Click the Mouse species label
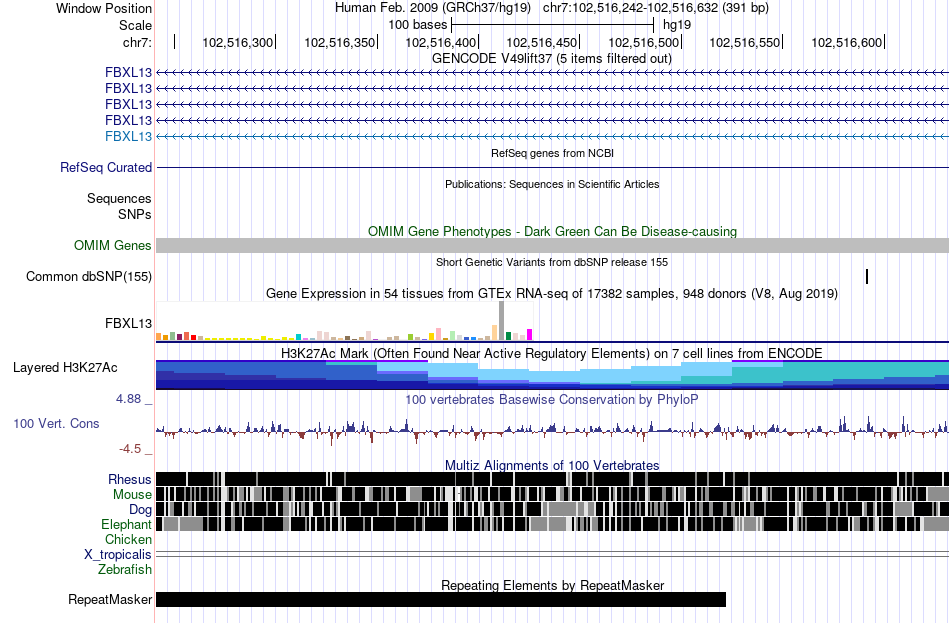Viewport: 950px width, 623px height. coord(132,495)
